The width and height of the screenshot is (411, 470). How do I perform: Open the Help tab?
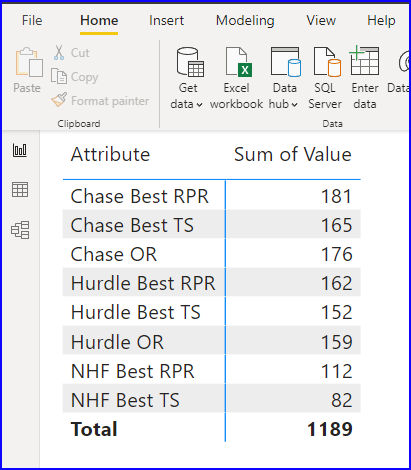381,21
